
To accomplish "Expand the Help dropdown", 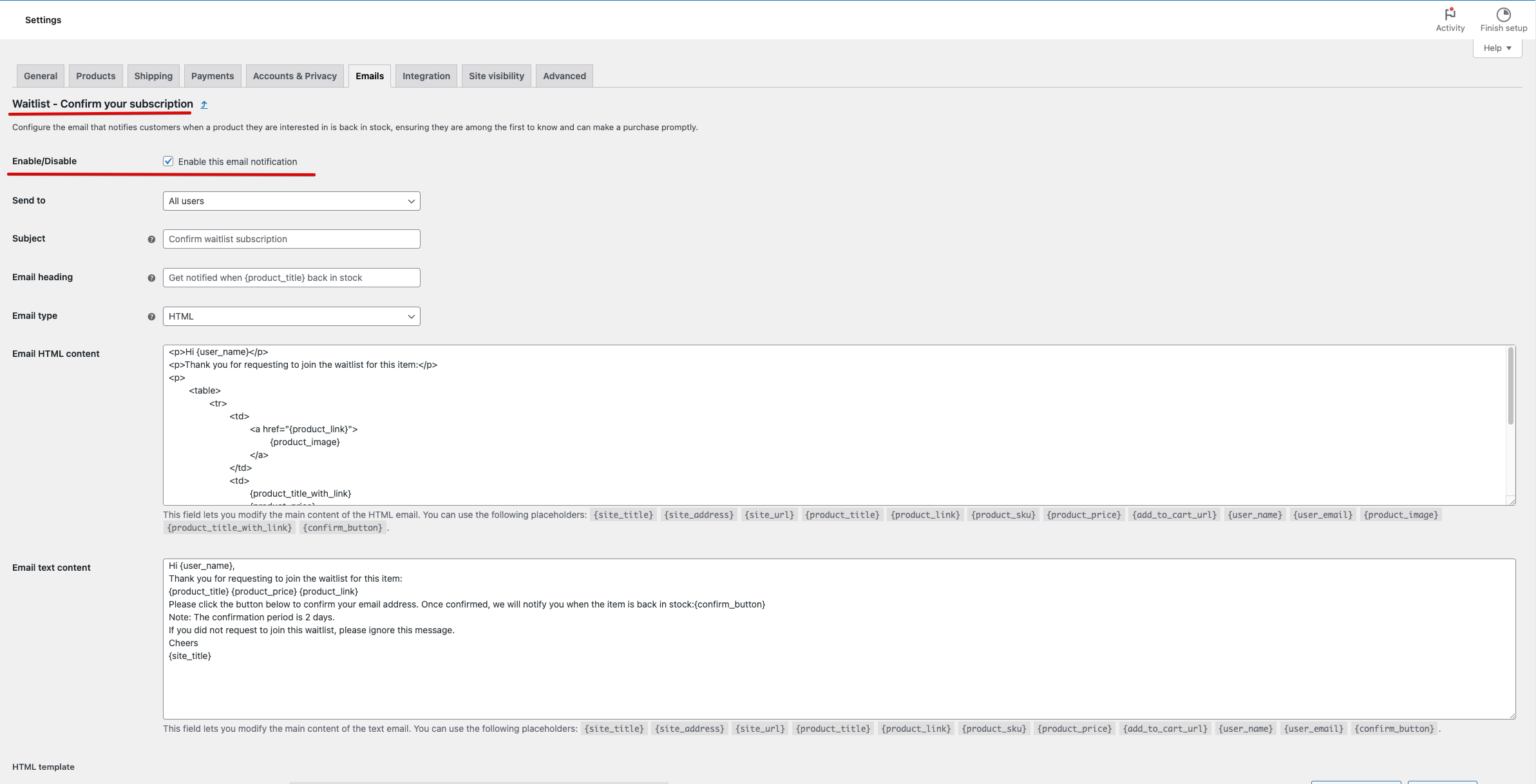I will (1497, 48).
